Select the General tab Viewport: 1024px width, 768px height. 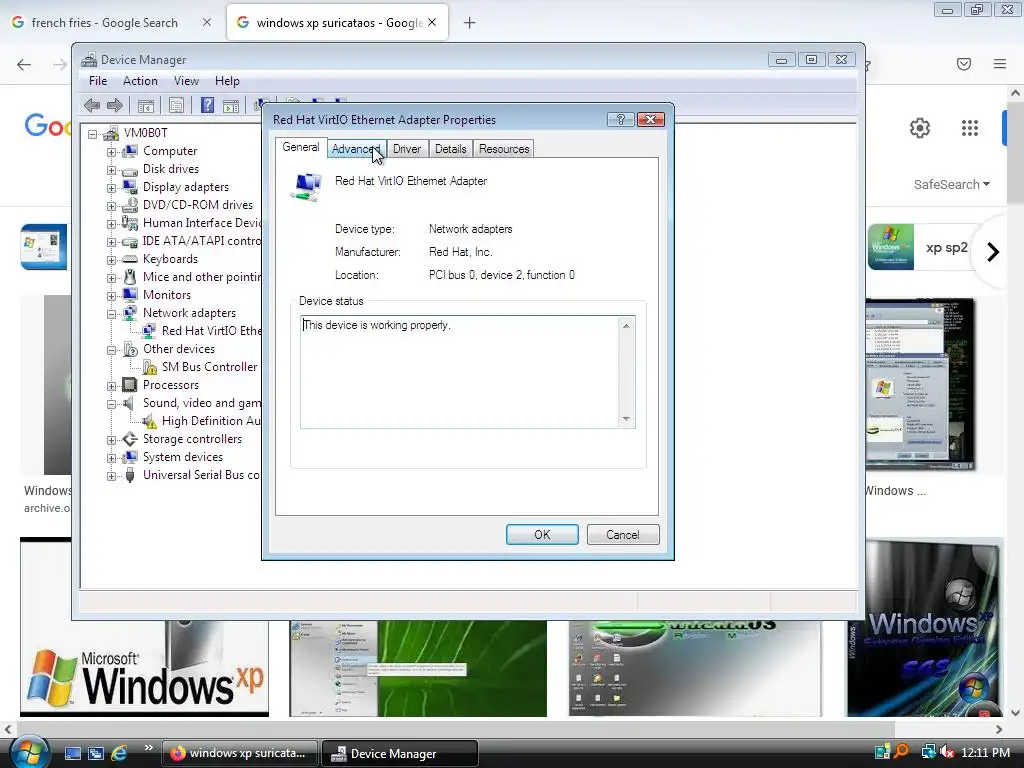300,148
